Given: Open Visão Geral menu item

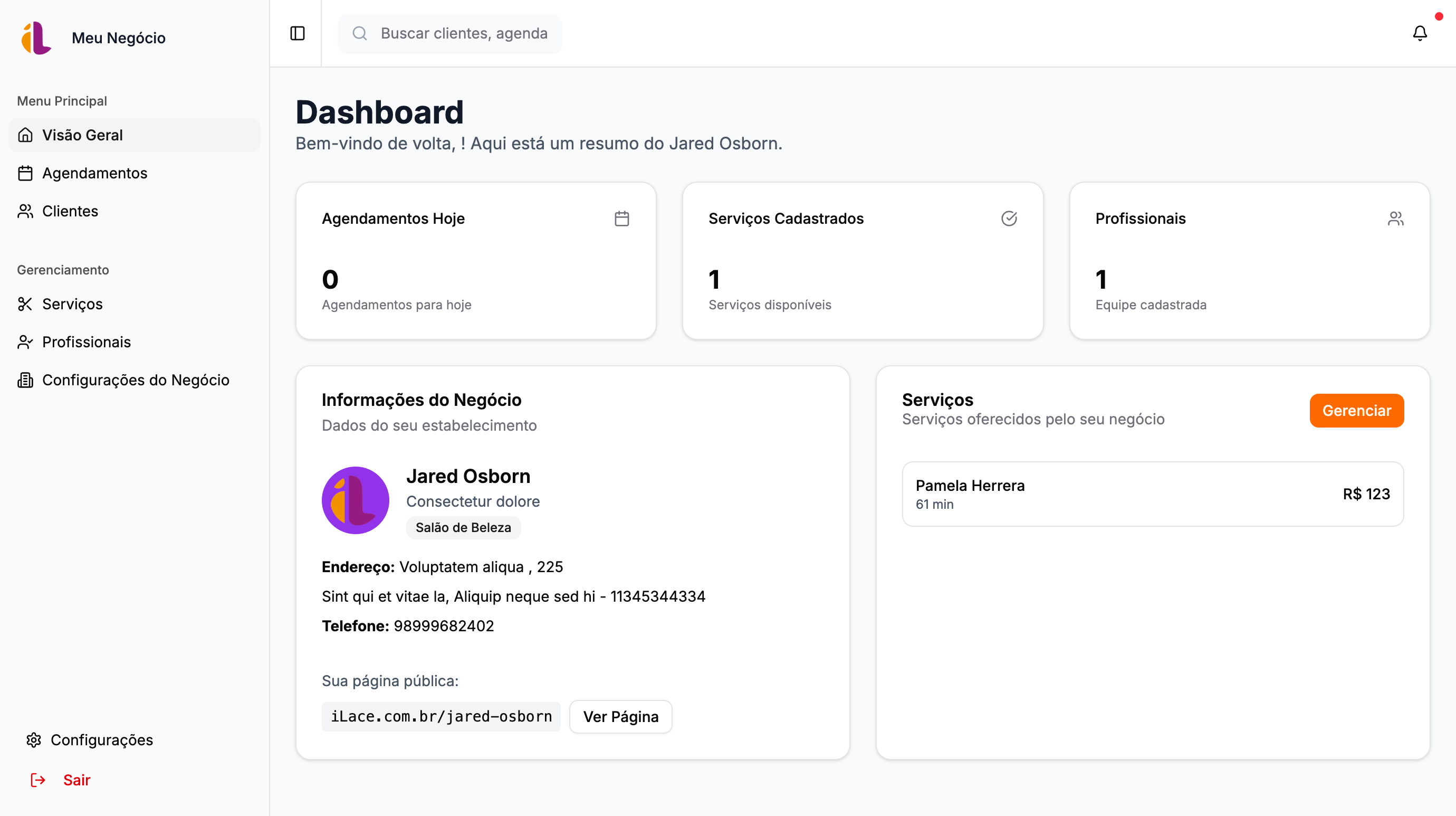Looking at the screenshot, I should pos(82,135).
